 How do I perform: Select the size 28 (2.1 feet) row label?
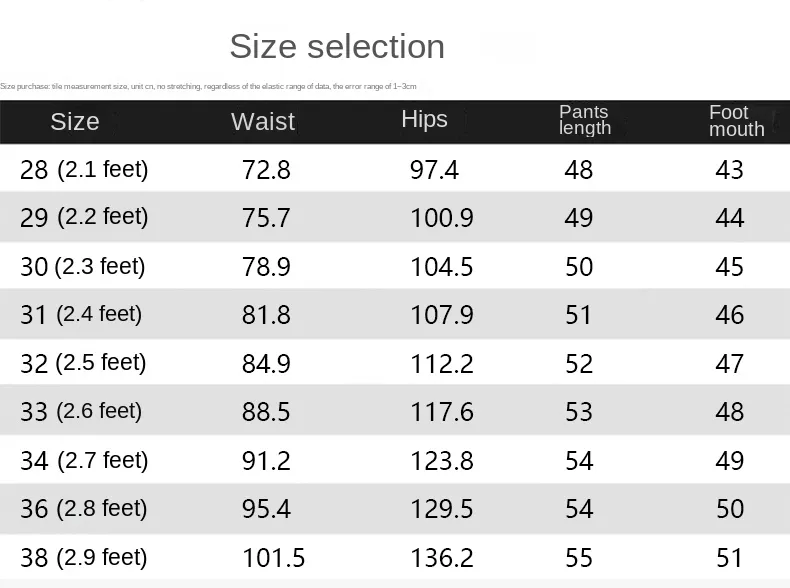(x=84, y=170)
